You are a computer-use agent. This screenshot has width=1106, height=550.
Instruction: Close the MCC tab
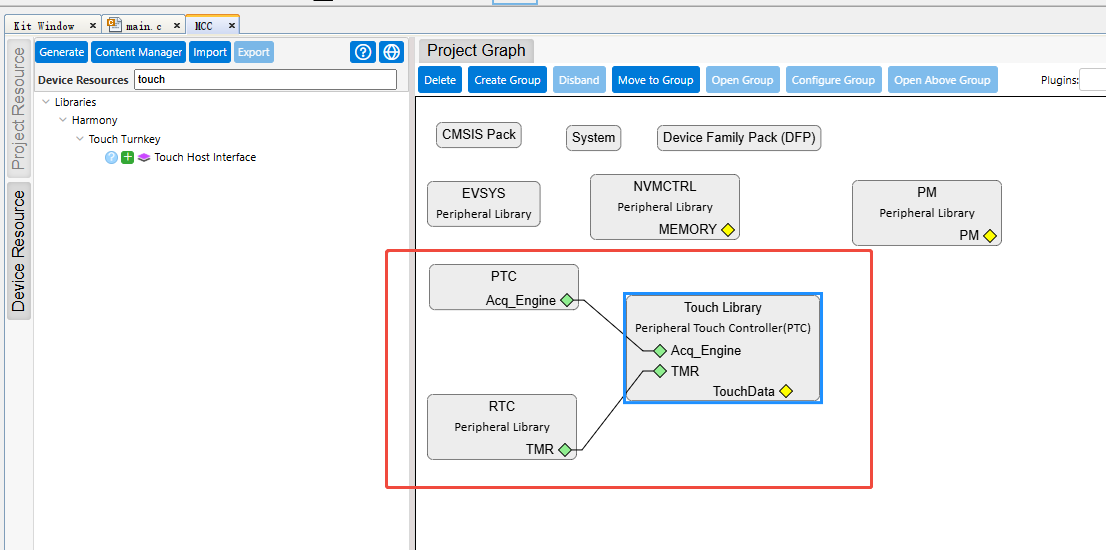coord(231,26)
